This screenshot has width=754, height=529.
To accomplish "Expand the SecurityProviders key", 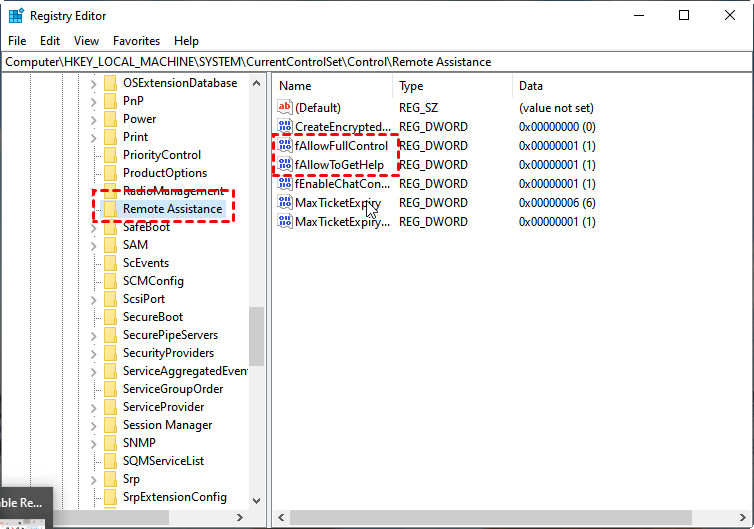I will [93, 353].
